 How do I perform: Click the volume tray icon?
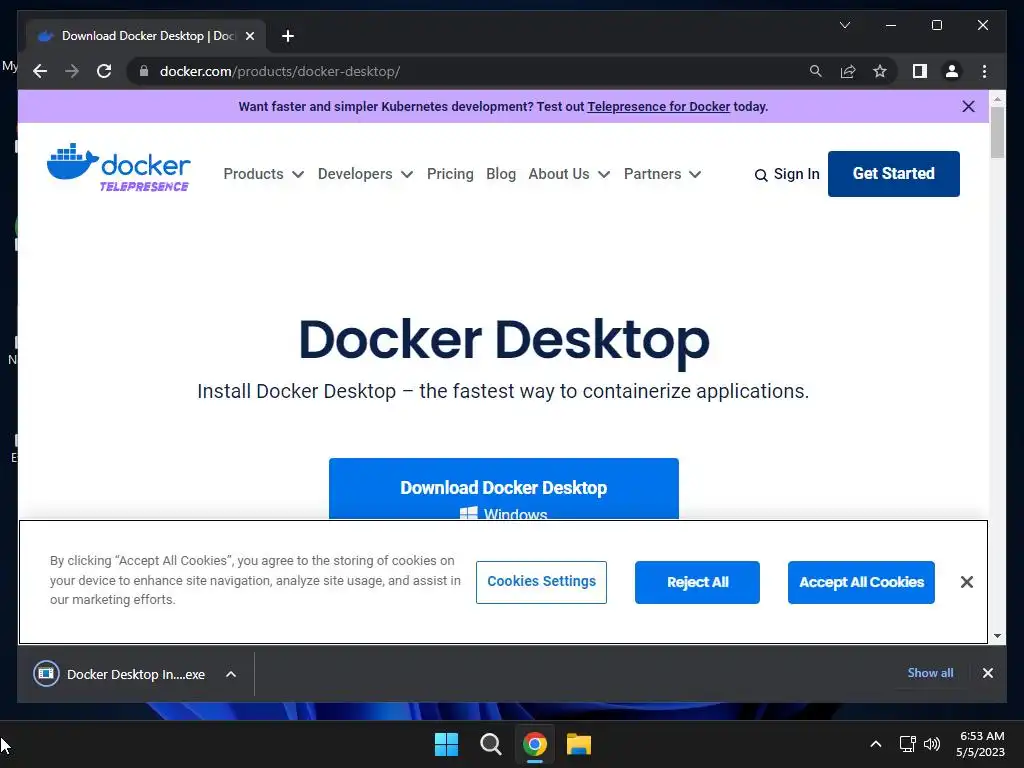coord(932,744)
